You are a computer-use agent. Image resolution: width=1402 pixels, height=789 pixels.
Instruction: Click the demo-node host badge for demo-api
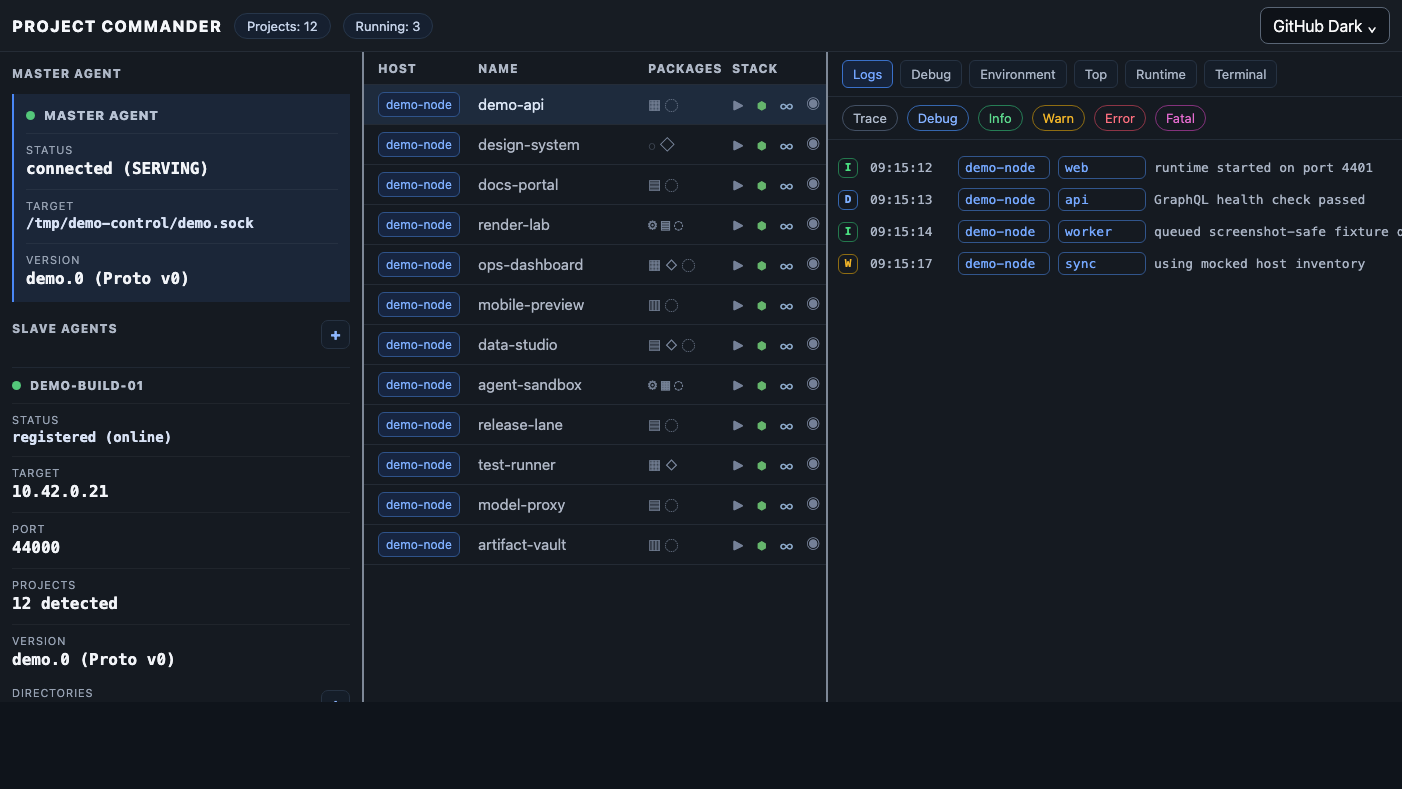pos(419,105)
